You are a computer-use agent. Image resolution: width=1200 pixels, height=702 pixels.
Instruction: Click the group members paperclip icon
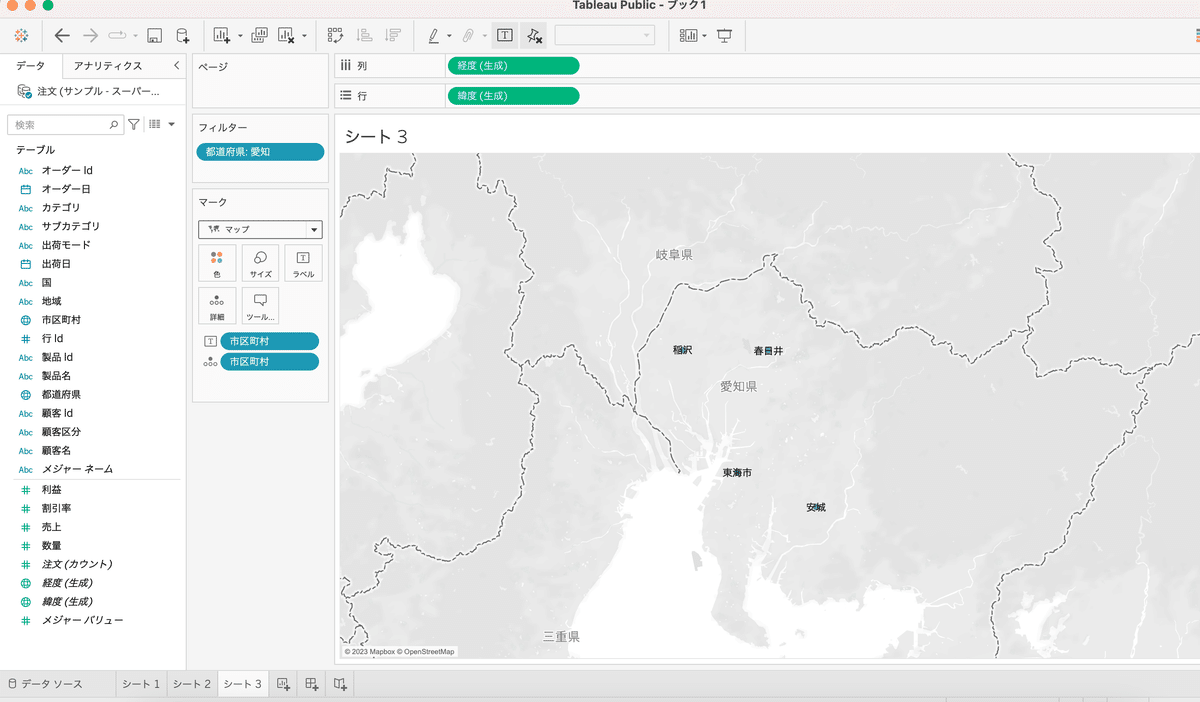[x=467, y=36]
